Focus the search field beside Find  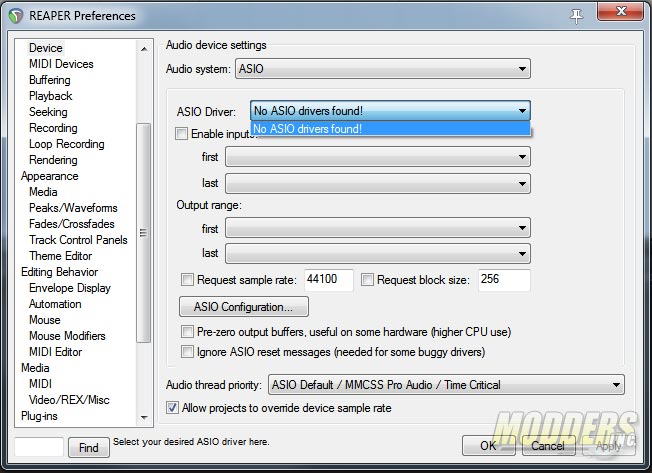pyautogui.click(x=39, y=447)
